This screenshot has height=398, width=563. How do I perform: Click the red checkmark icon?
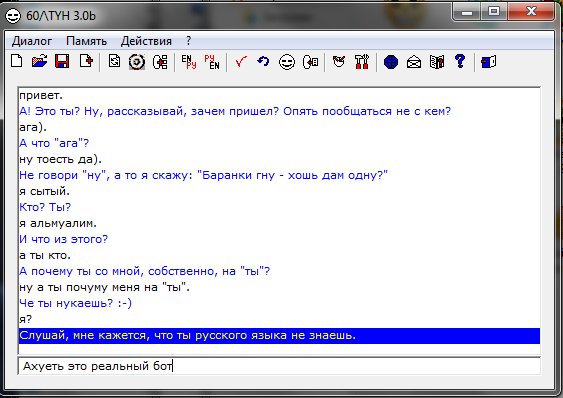click(241, 62)
